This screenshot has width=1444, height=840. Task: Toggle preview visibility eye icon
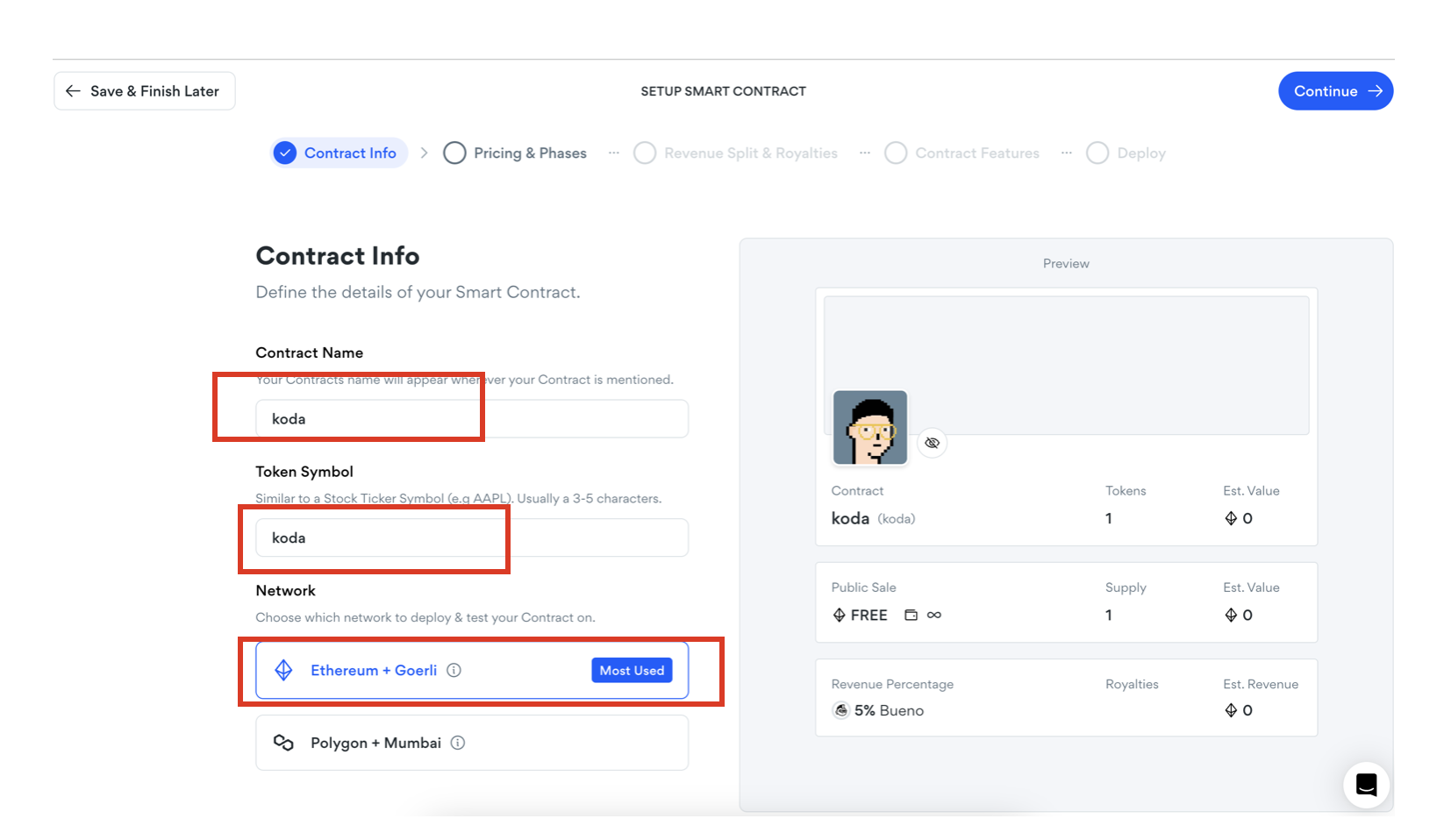click(932, 443)
